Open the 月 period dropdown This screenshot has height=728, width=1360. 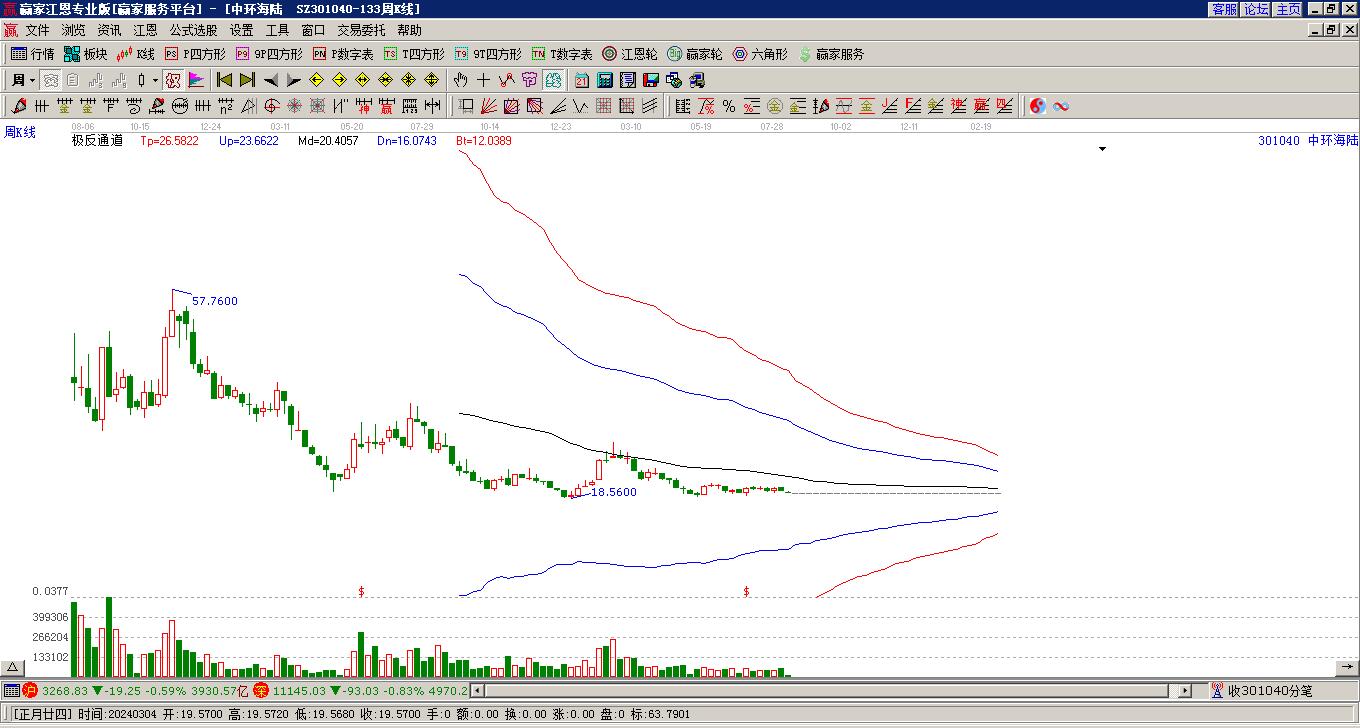23,80
